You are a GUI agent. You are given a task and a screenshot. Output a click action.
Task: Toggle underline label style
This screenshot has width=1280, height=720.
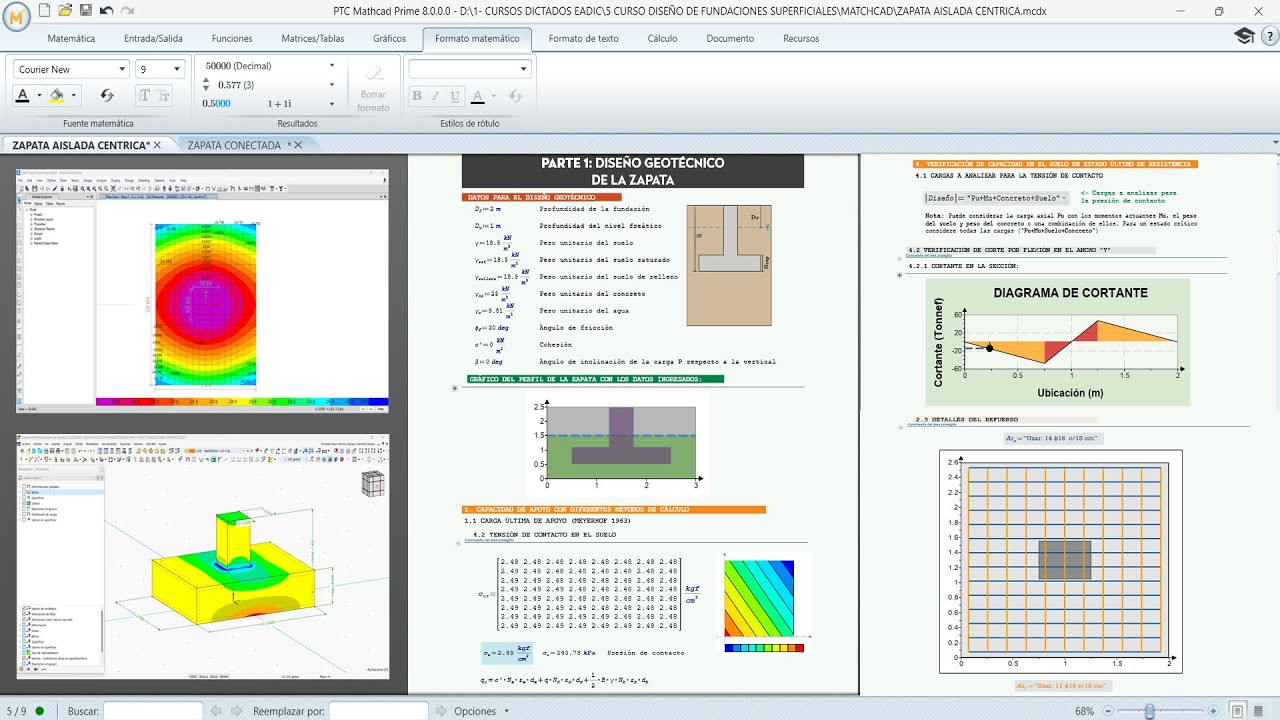[455, 96]
